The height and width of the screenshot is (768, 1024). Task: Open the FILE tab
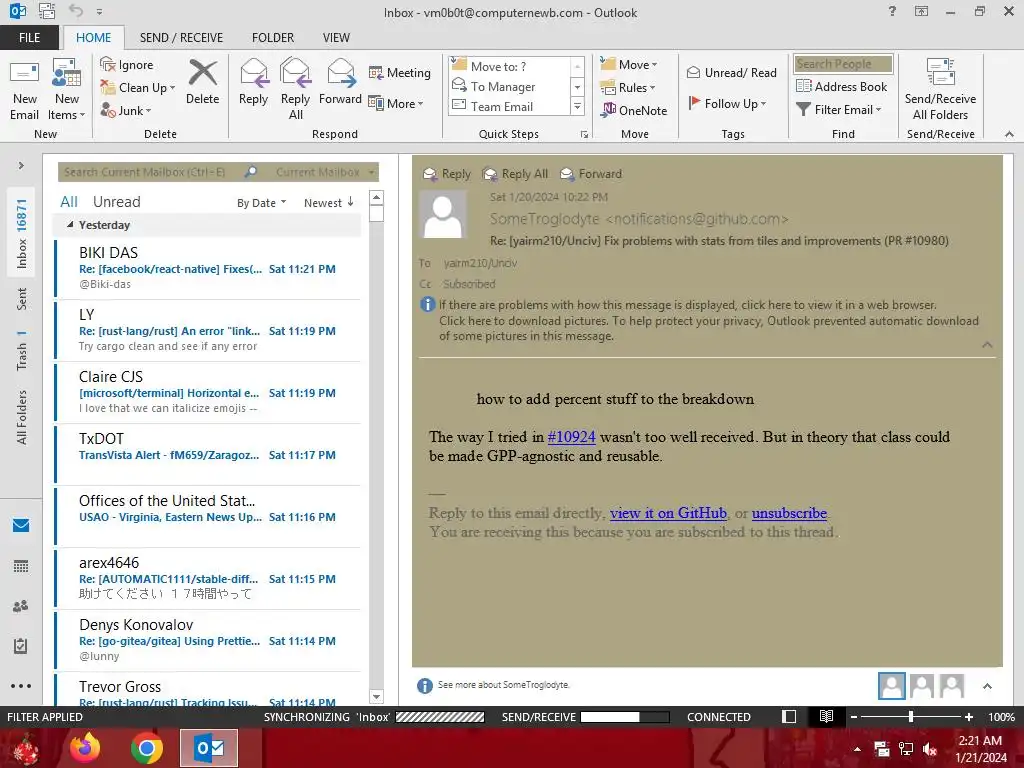click(x=29, y=38)
